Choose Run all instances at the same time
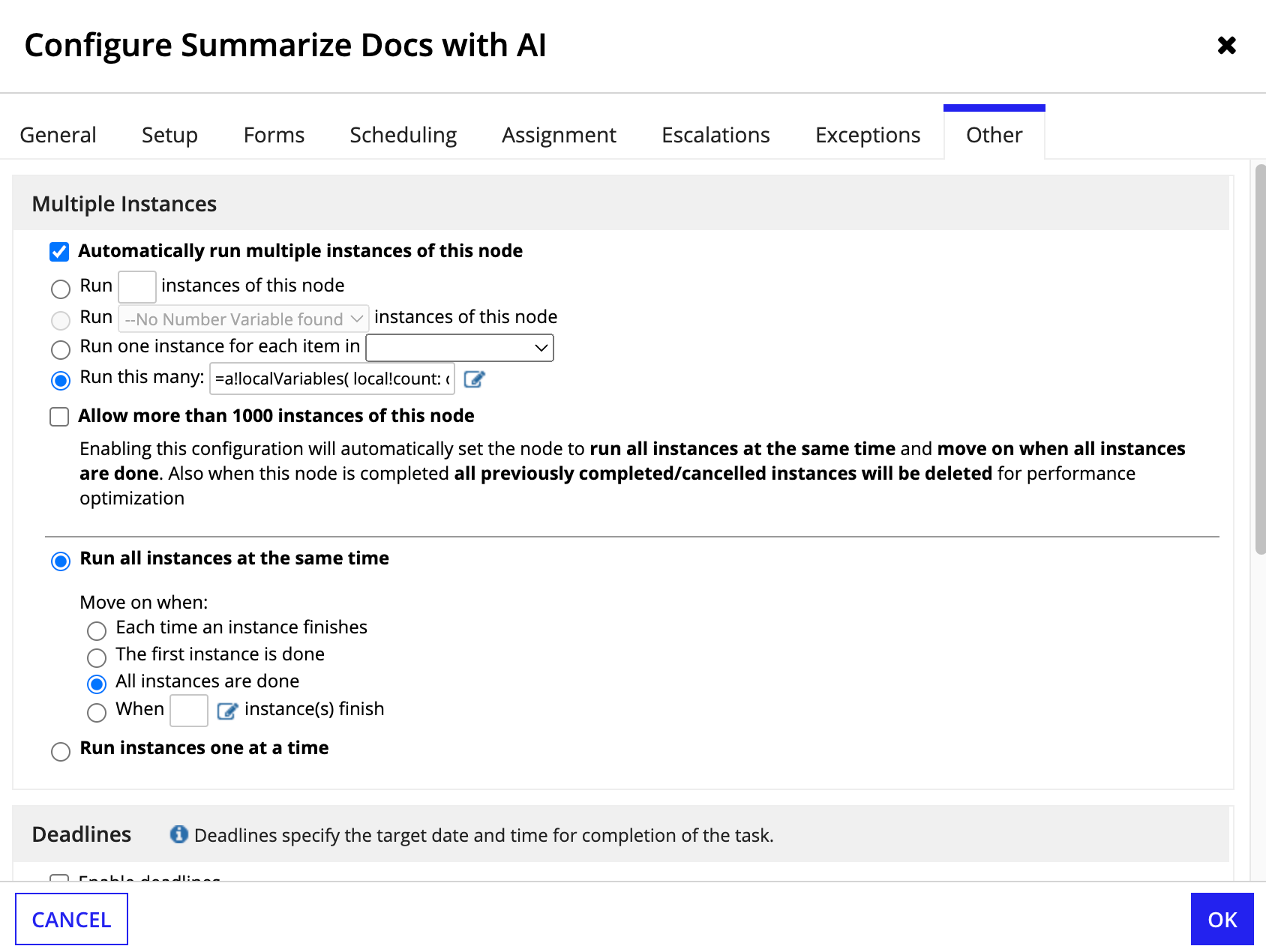The height and width of the screenshot is (952, 1266). (61, 561)
